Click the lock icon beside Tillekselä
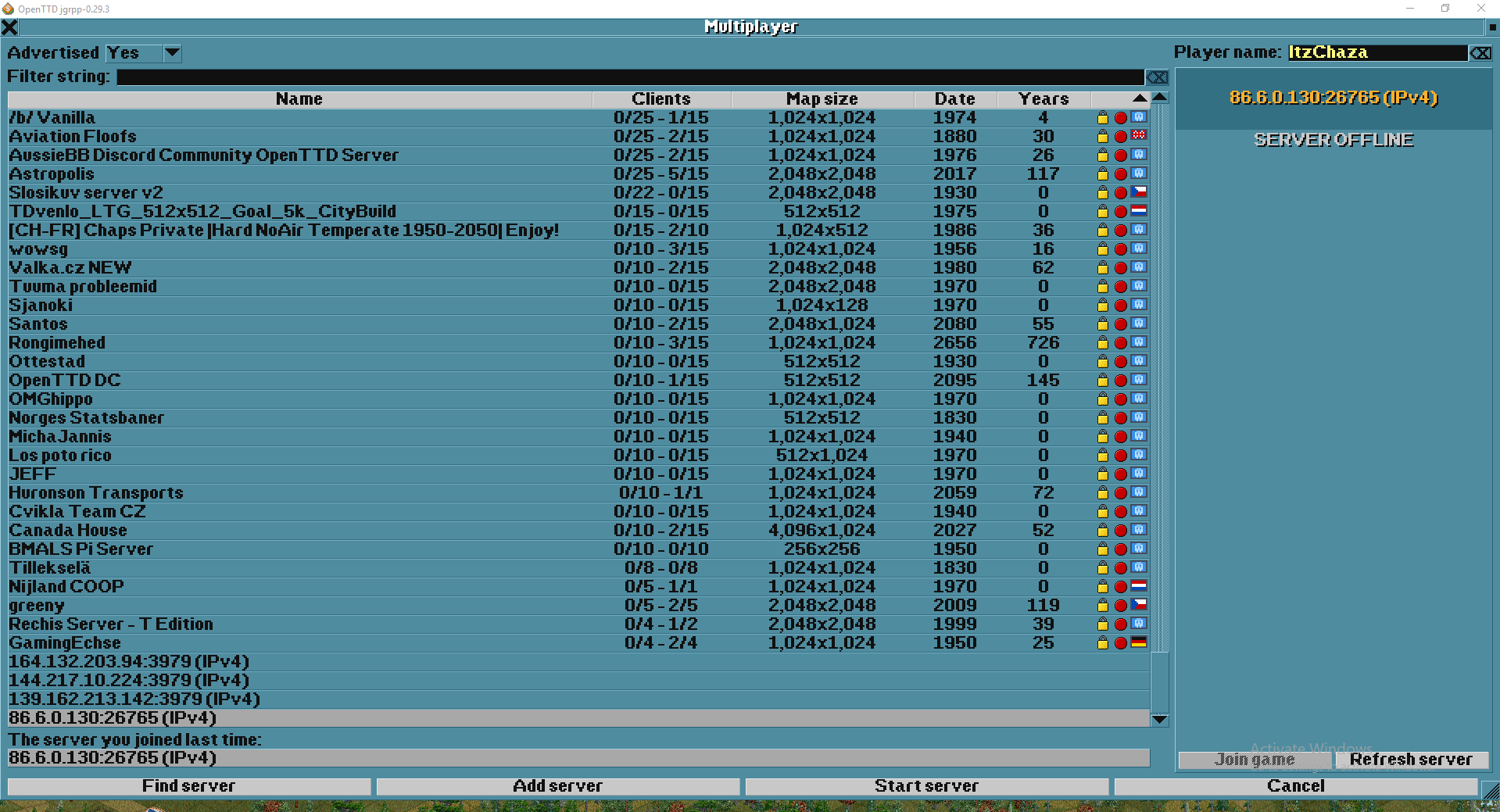The height and width of the screenshot is (812, 1500). 1102,567
